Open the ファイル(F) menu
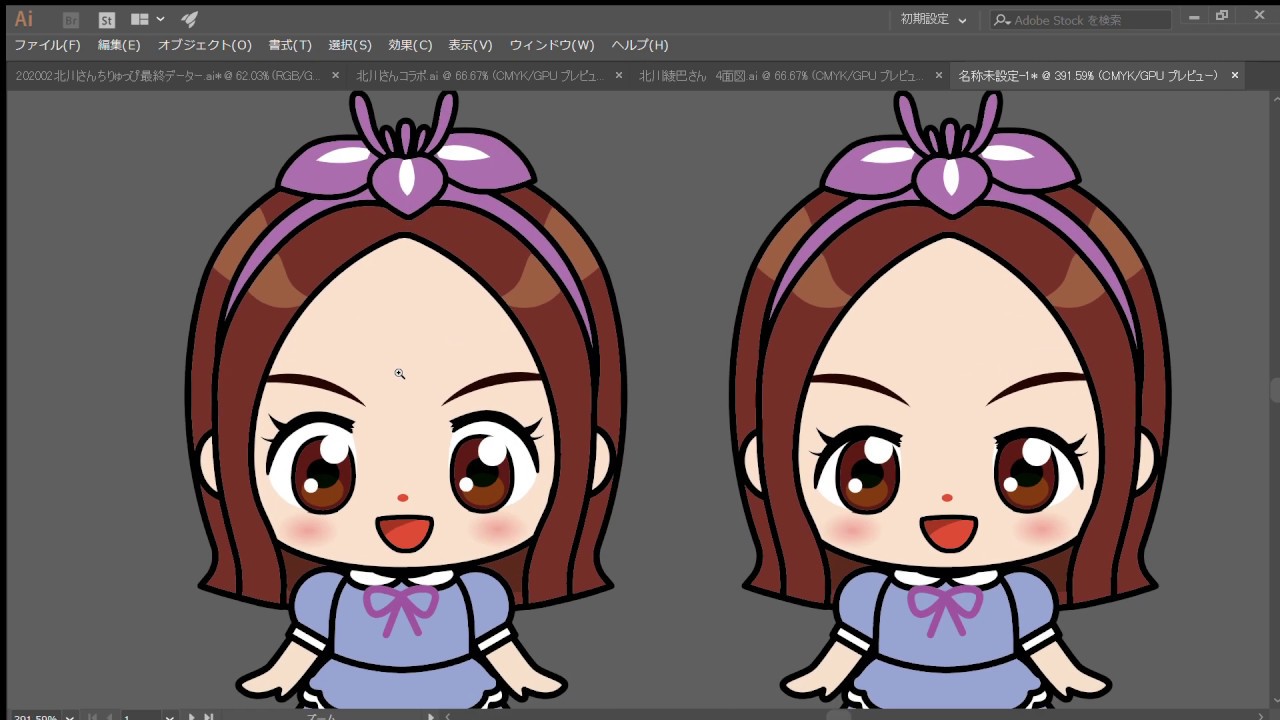Screen dimensions: 1280x720 coord(47,45)
